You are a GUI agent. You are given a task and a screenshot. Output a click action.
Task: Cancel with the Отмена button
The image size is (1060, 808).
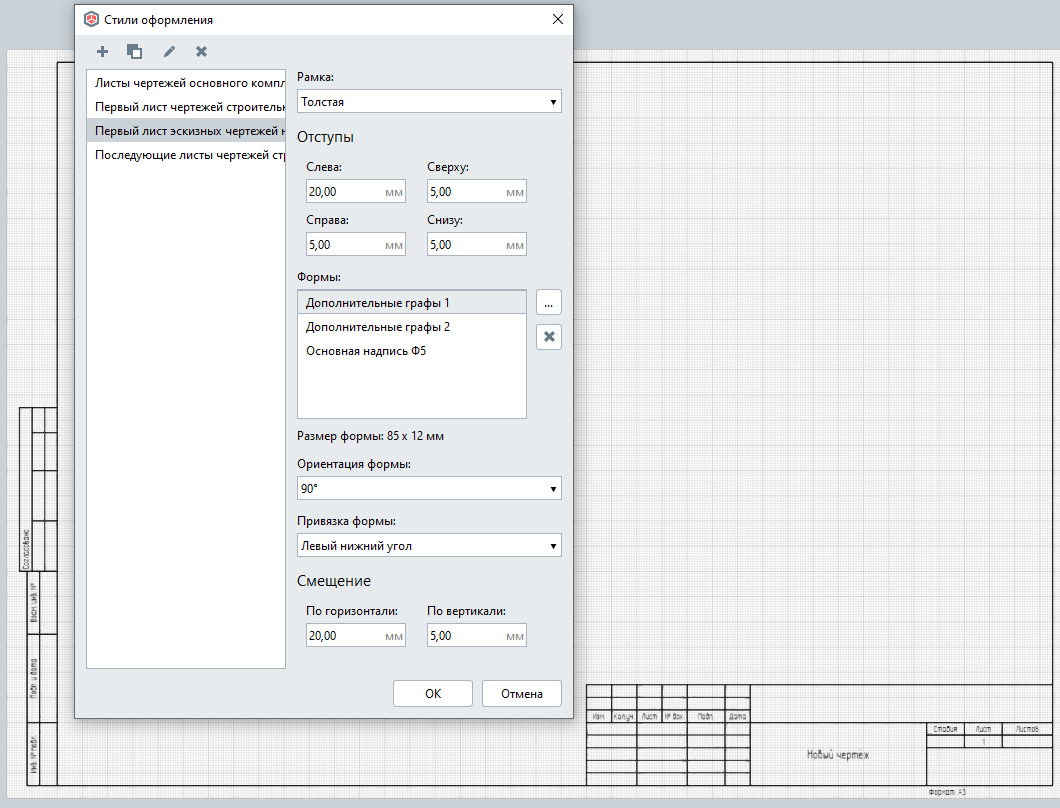click(522, 694)
